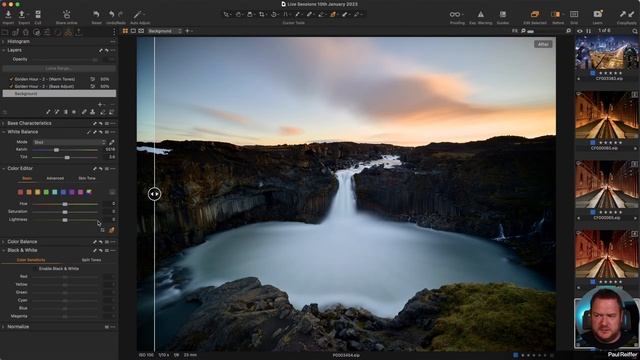Click the After label badge on the image
The height and width of the screenshot is (360, 640).
(543, 44)
